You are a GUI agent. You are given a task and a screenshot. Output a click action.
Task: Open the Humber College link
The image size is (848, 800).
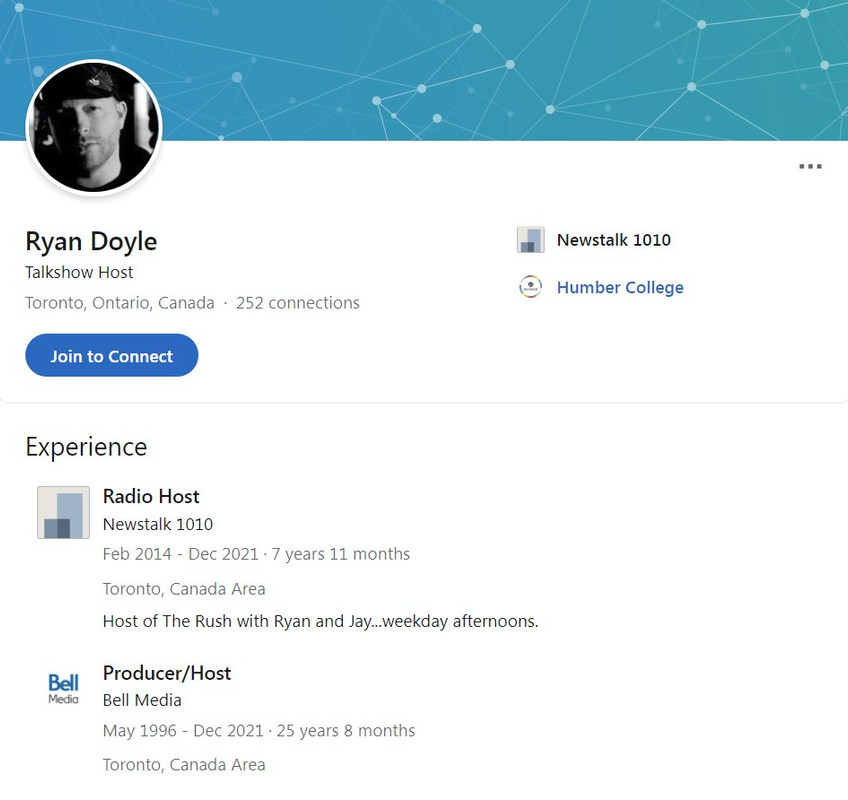[620, 287]
